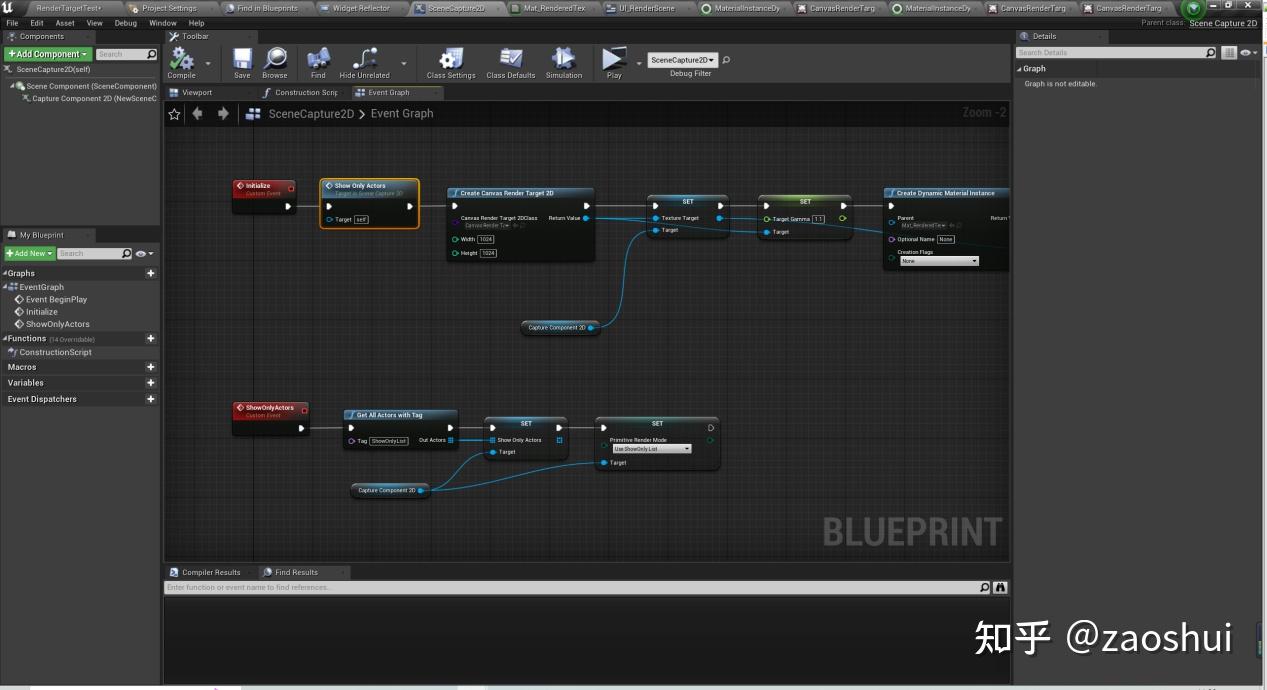Viewport: 1267px width, 690px height.
Task: Save the blueprint with the floppy icon
Action: point(242,60)
